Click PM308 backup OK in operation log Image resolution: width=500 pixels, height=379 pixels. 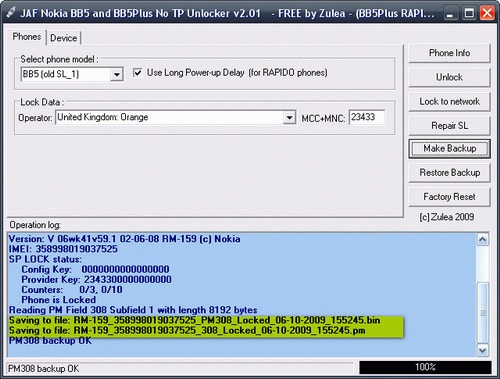pos(50,341)
